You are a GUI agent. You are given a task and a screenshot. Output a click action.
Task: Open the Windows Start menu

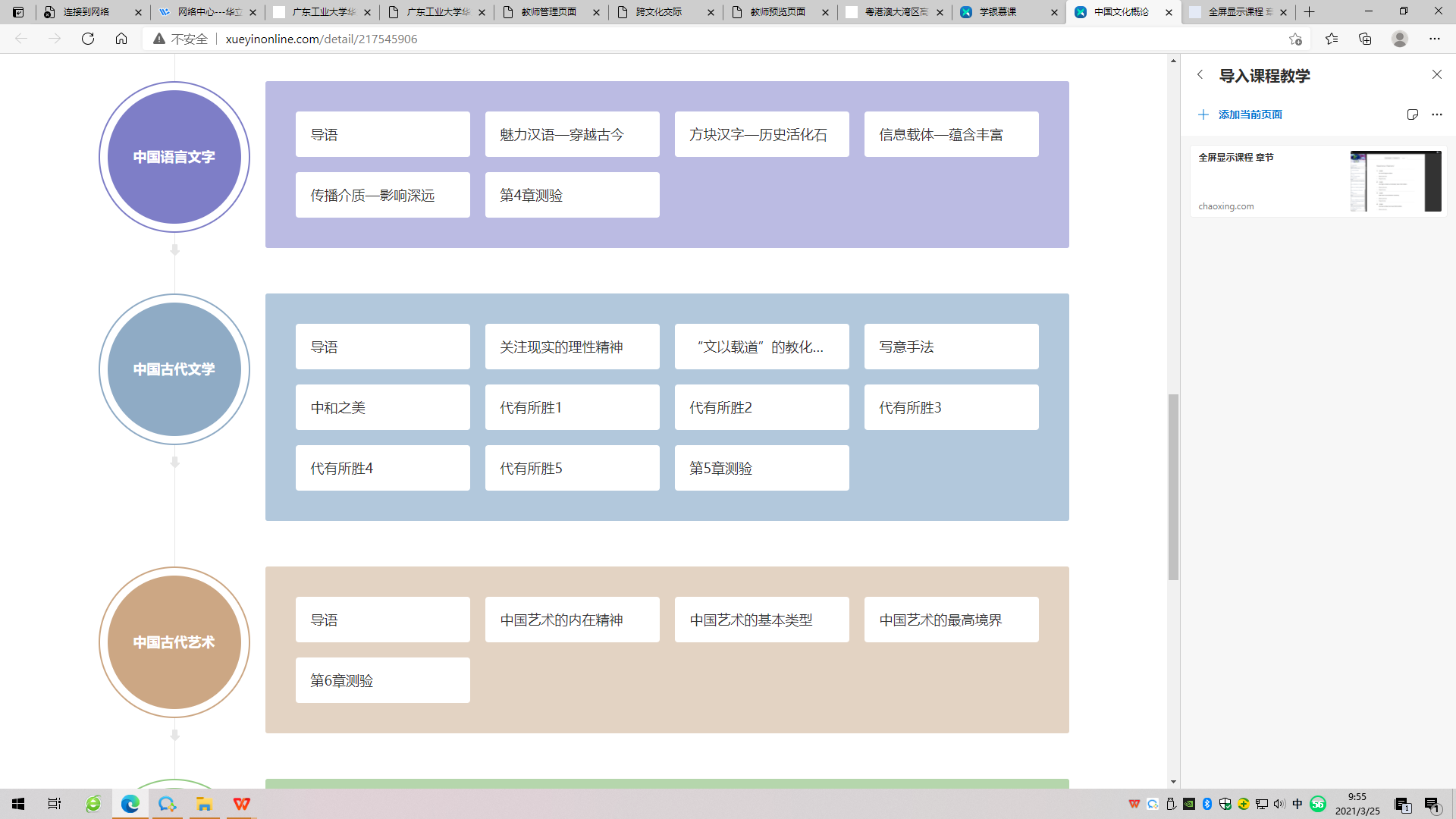(x=18, y=804)
